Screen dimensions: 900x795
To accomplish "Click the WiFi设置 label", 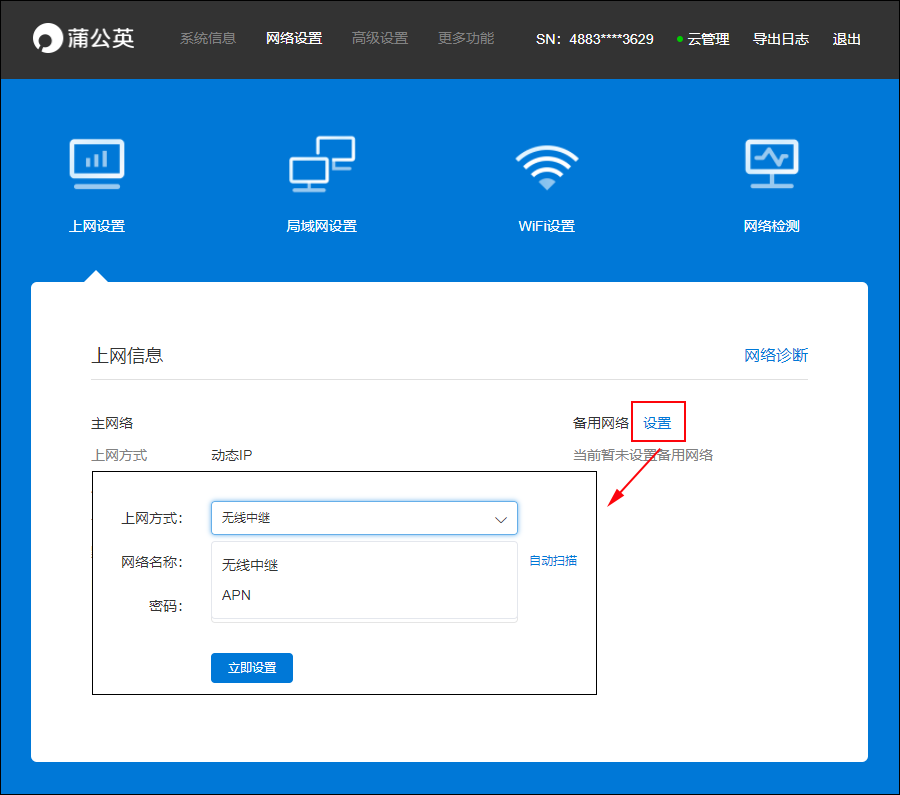I will coord(546,226).
